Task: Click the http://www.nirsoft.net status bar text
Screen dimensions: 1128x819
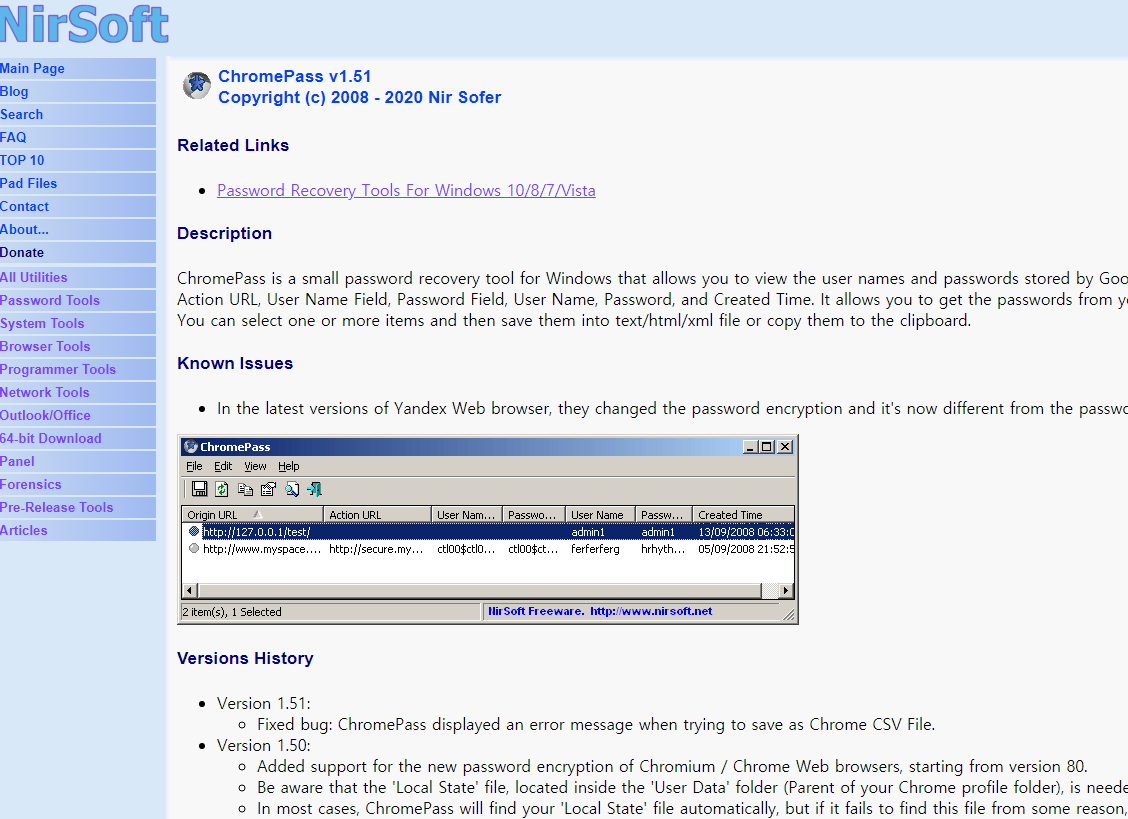Action: pyautogui.click(x=651, y=611)
